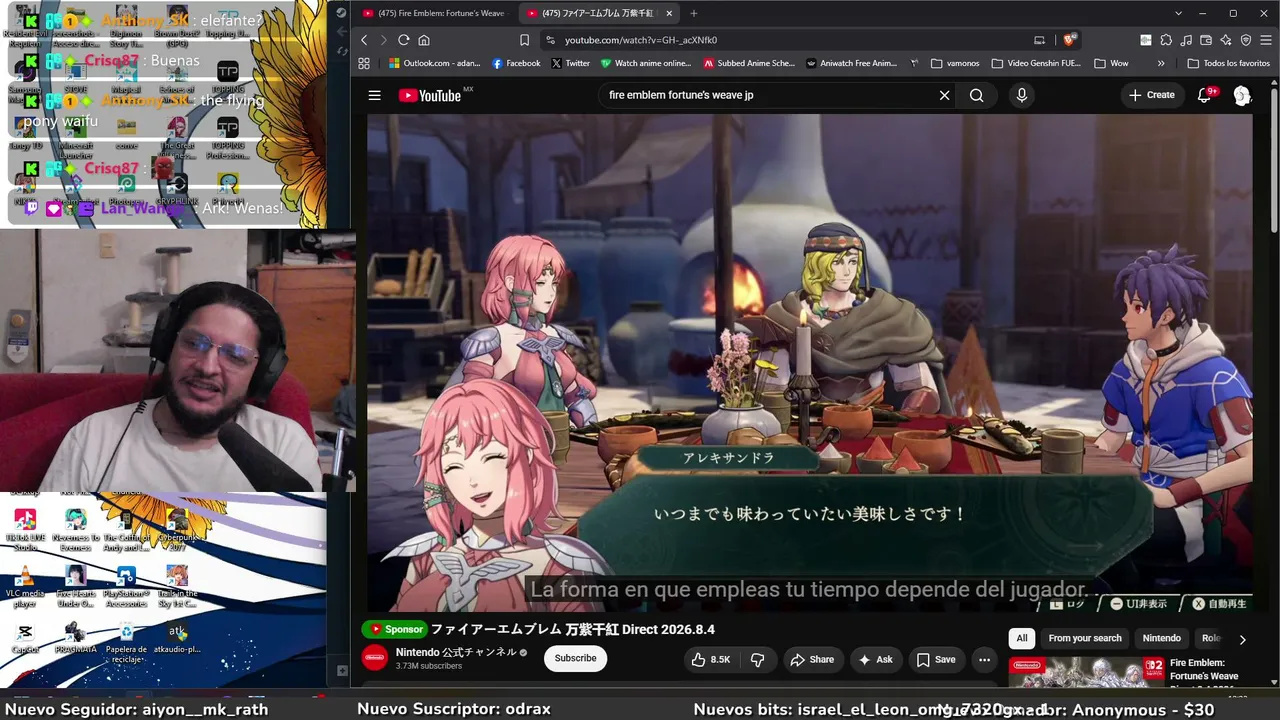Click the video player area
The height and width of the screenshot is (720, 1280).
(x=810, y=362)
